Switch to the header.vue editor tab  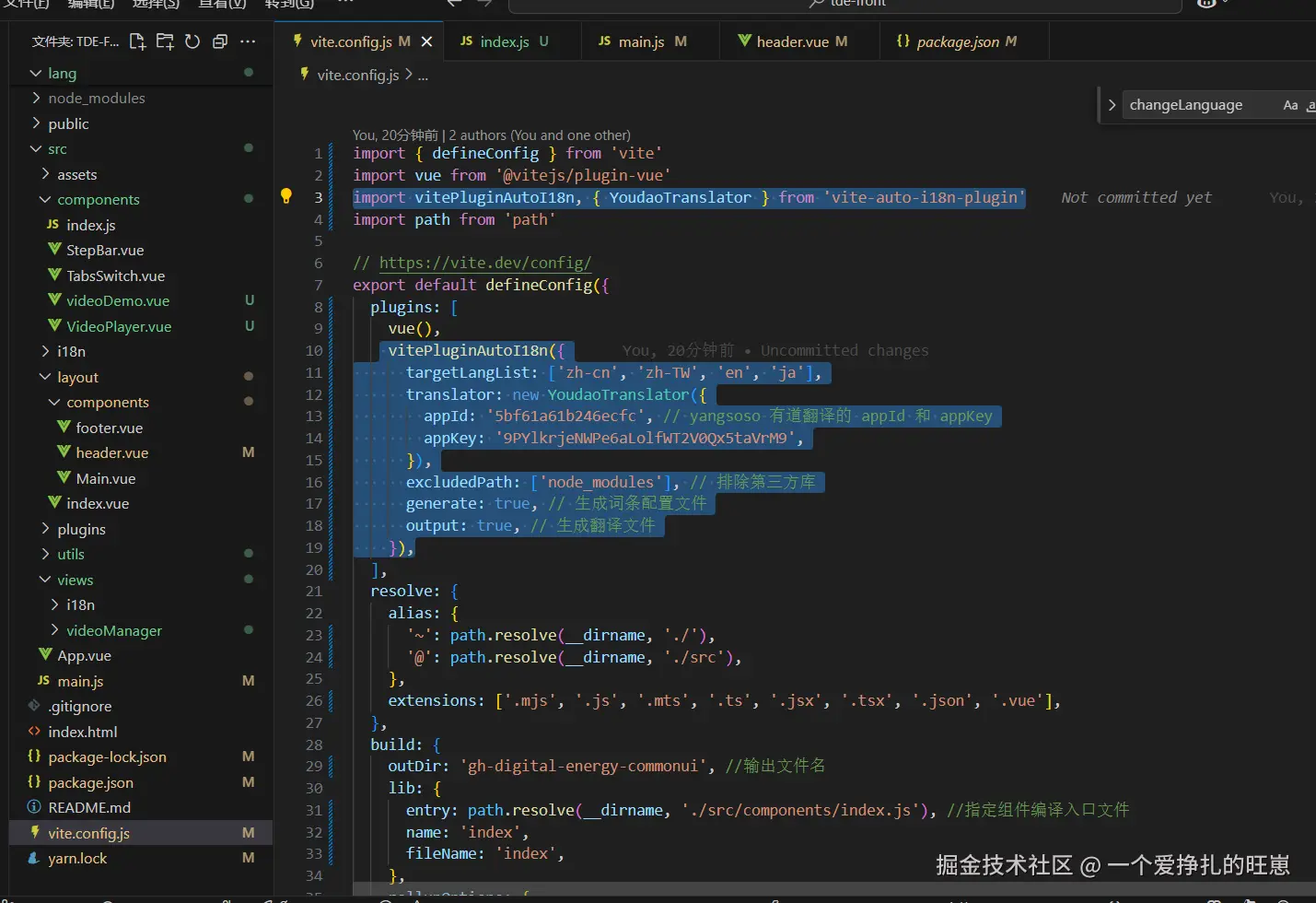tap(799, 41)
